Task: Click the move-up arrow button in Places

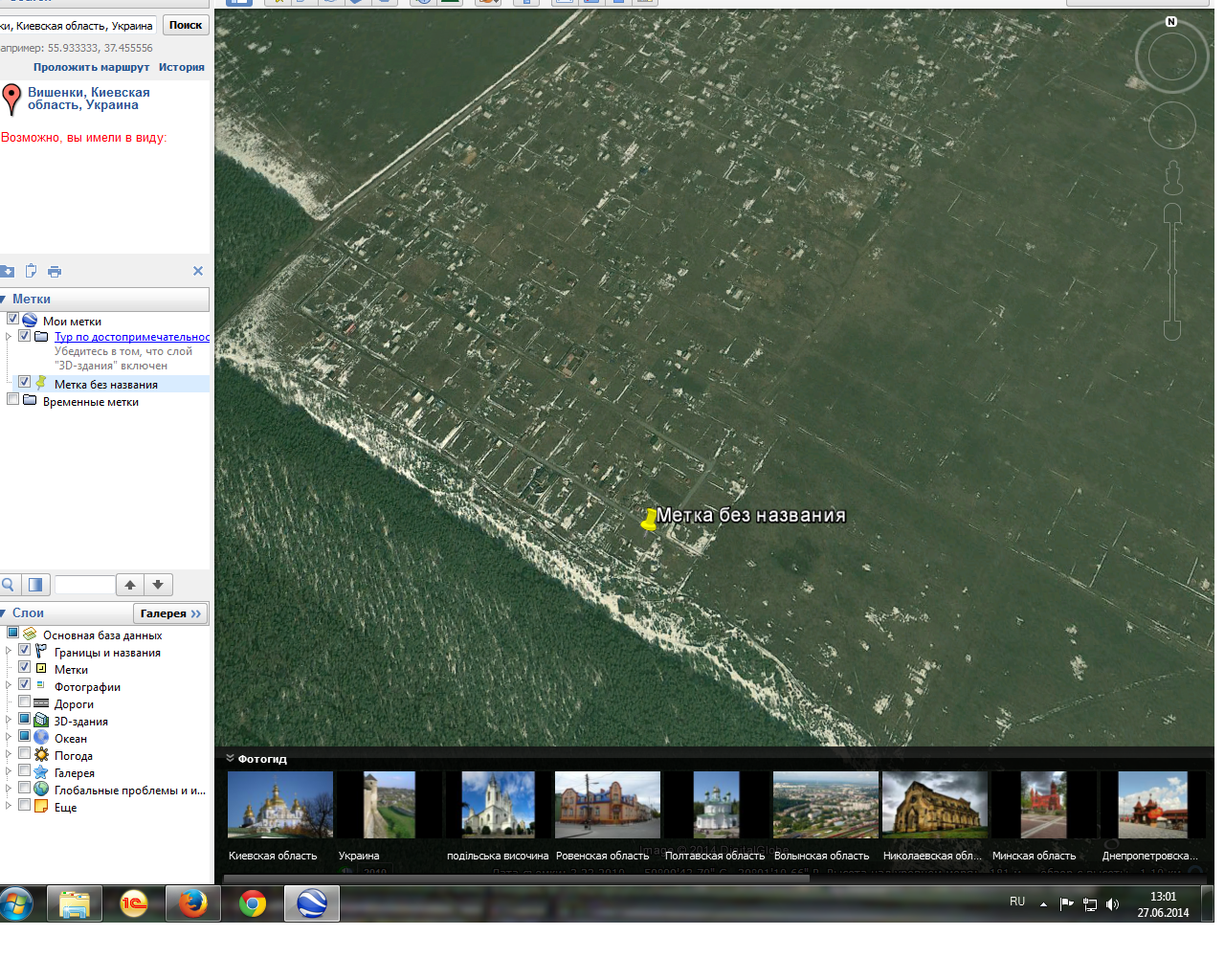Action: tap(130, 585)
